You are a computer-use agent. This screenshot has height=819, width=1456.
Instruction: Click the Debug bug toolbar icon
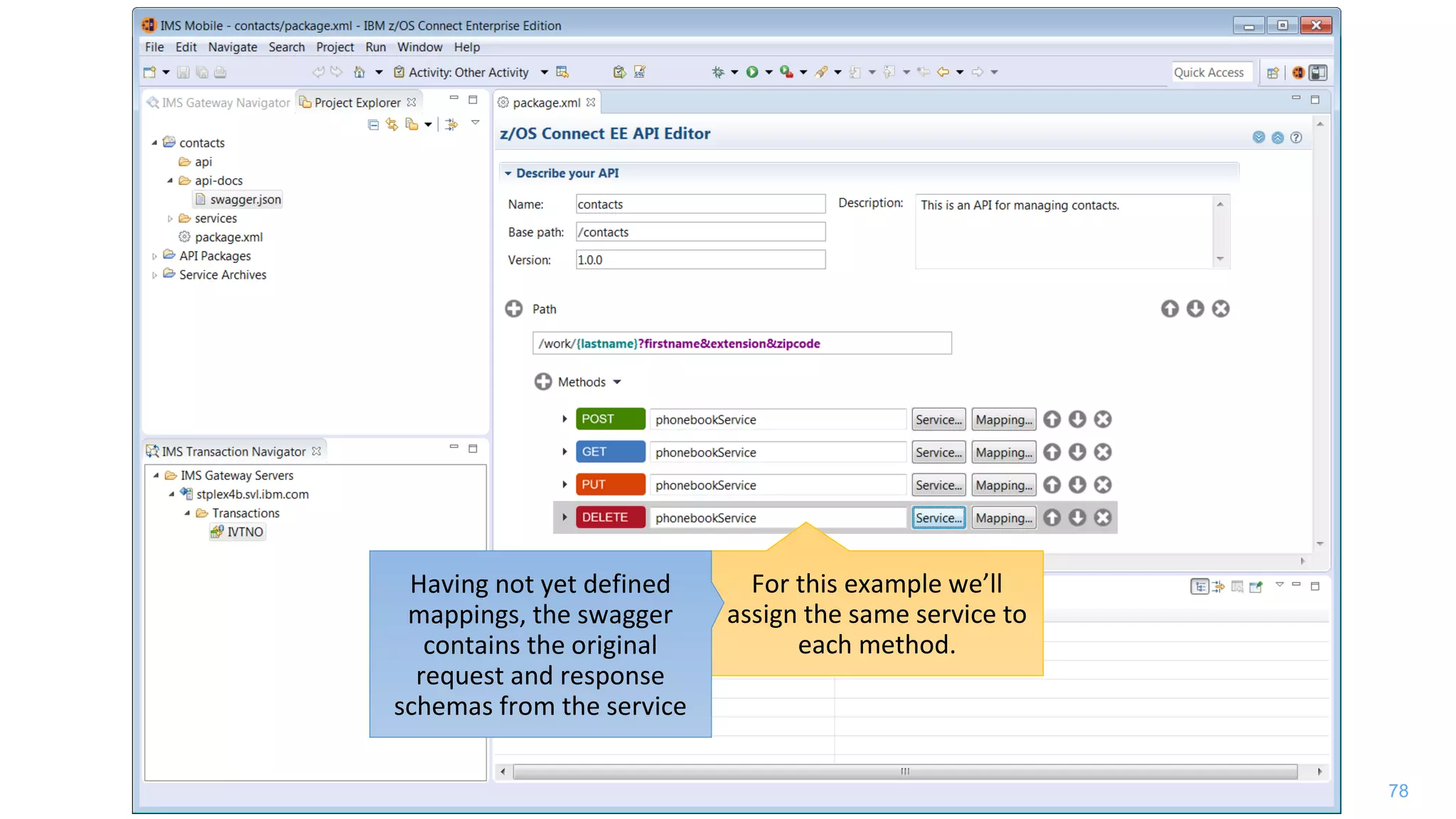pyautogui.click(x=718, y=72)
